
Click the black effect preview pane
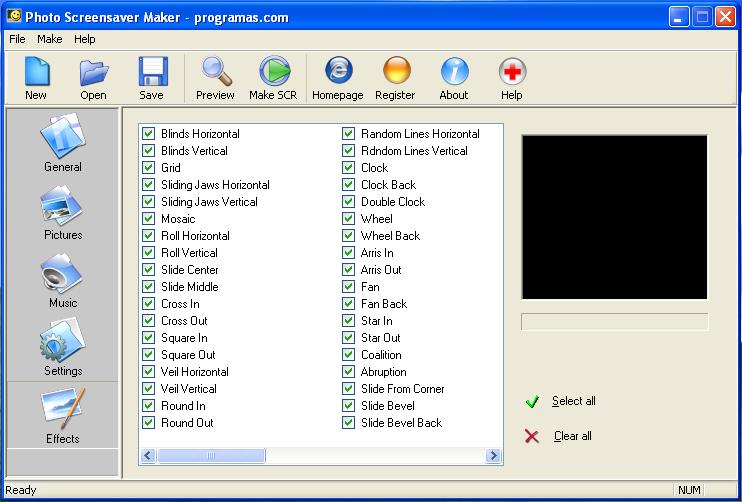[x=614, y=217]
